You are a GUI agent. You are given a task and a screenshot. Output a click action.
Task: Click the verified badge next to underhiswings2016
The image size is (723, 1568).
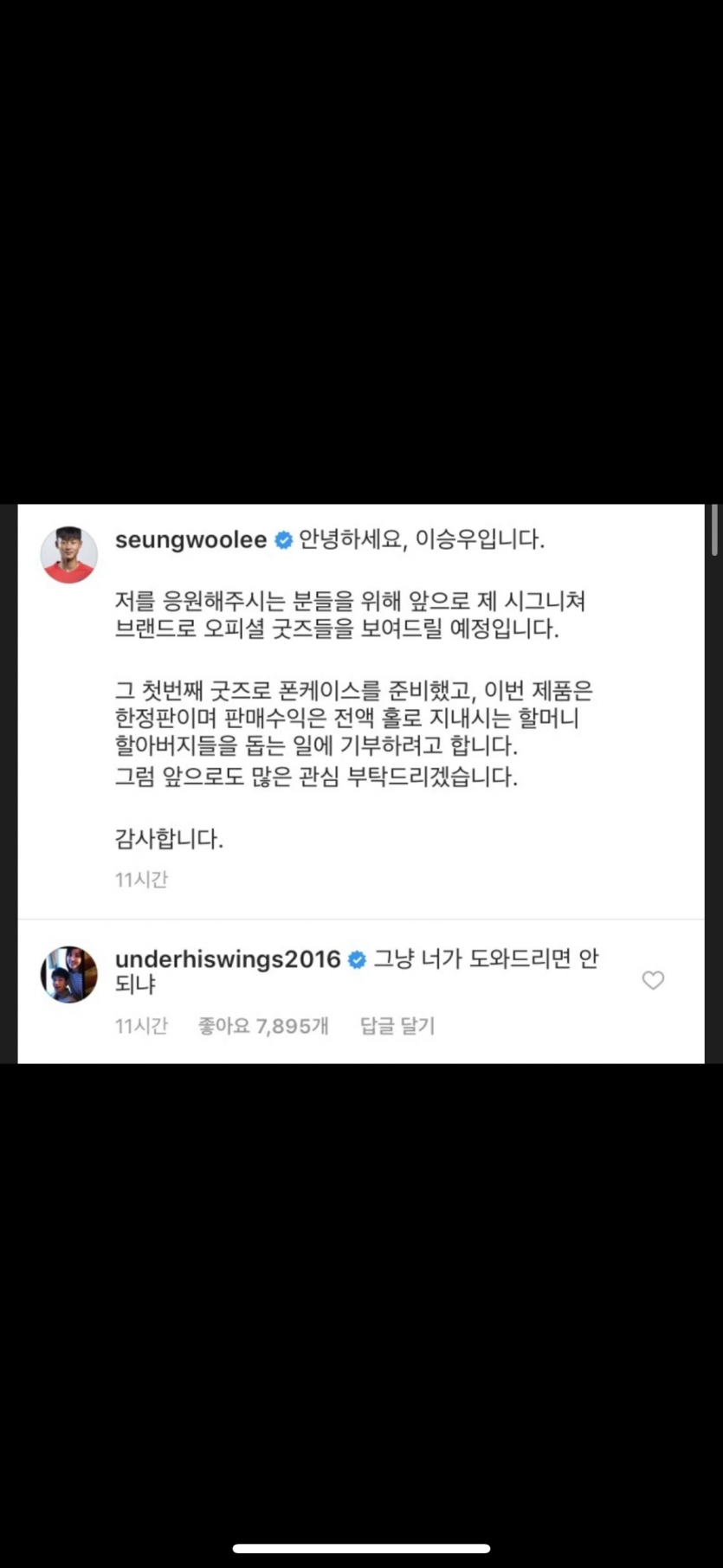pyautogui.click(x=357, y=959)
